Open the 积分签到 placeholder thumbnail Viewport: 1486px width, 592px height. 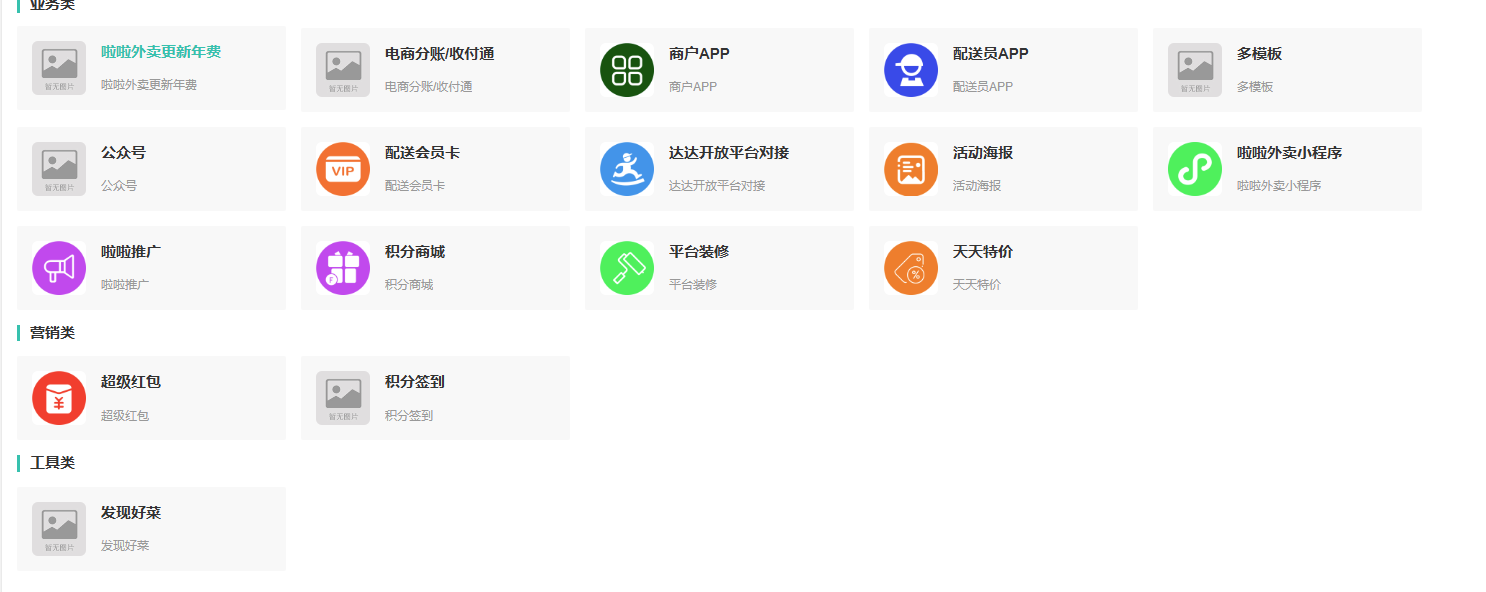pos(343,398)
